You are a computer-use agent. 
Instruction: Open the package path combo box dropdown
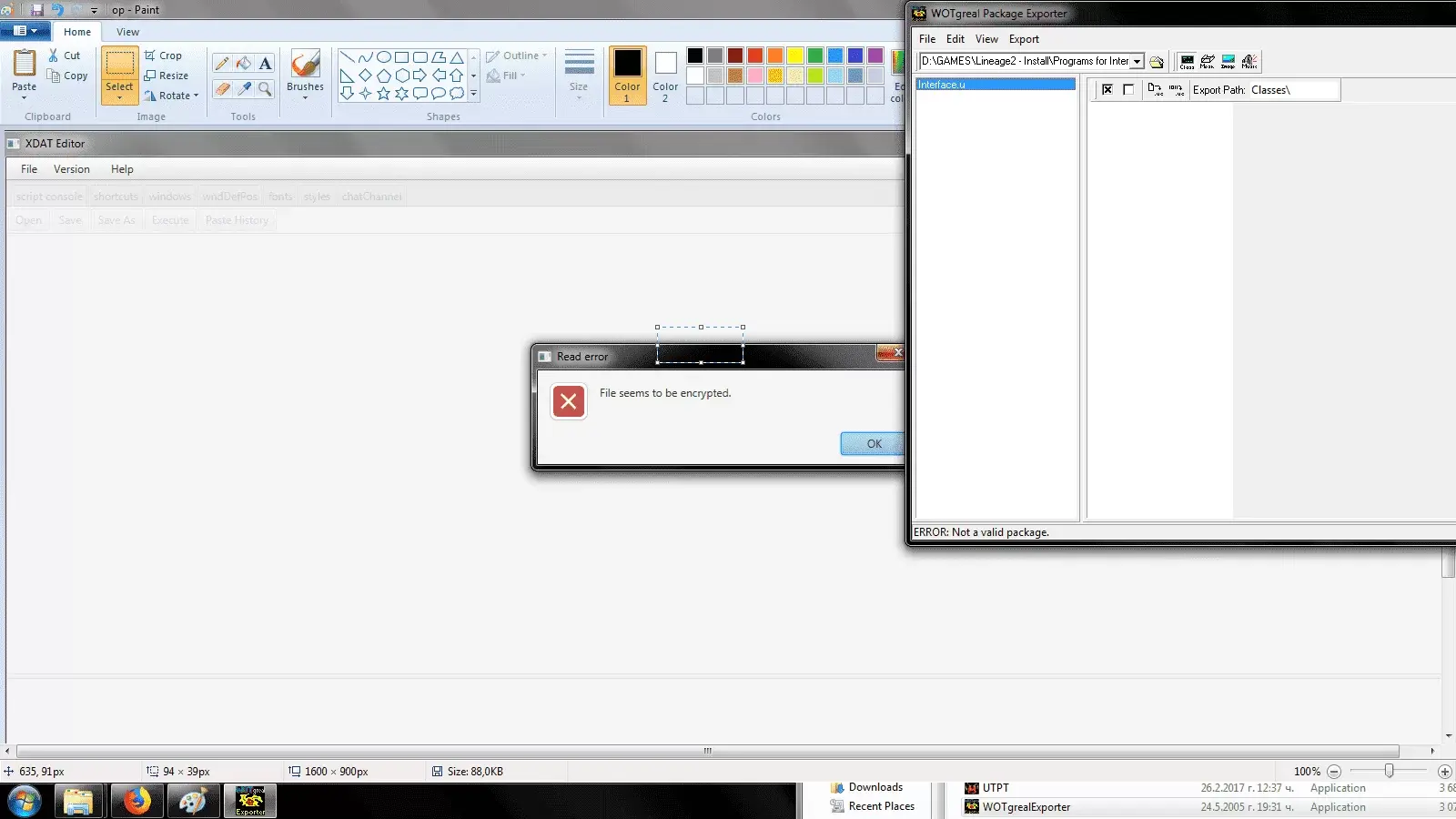point(1137,62)
